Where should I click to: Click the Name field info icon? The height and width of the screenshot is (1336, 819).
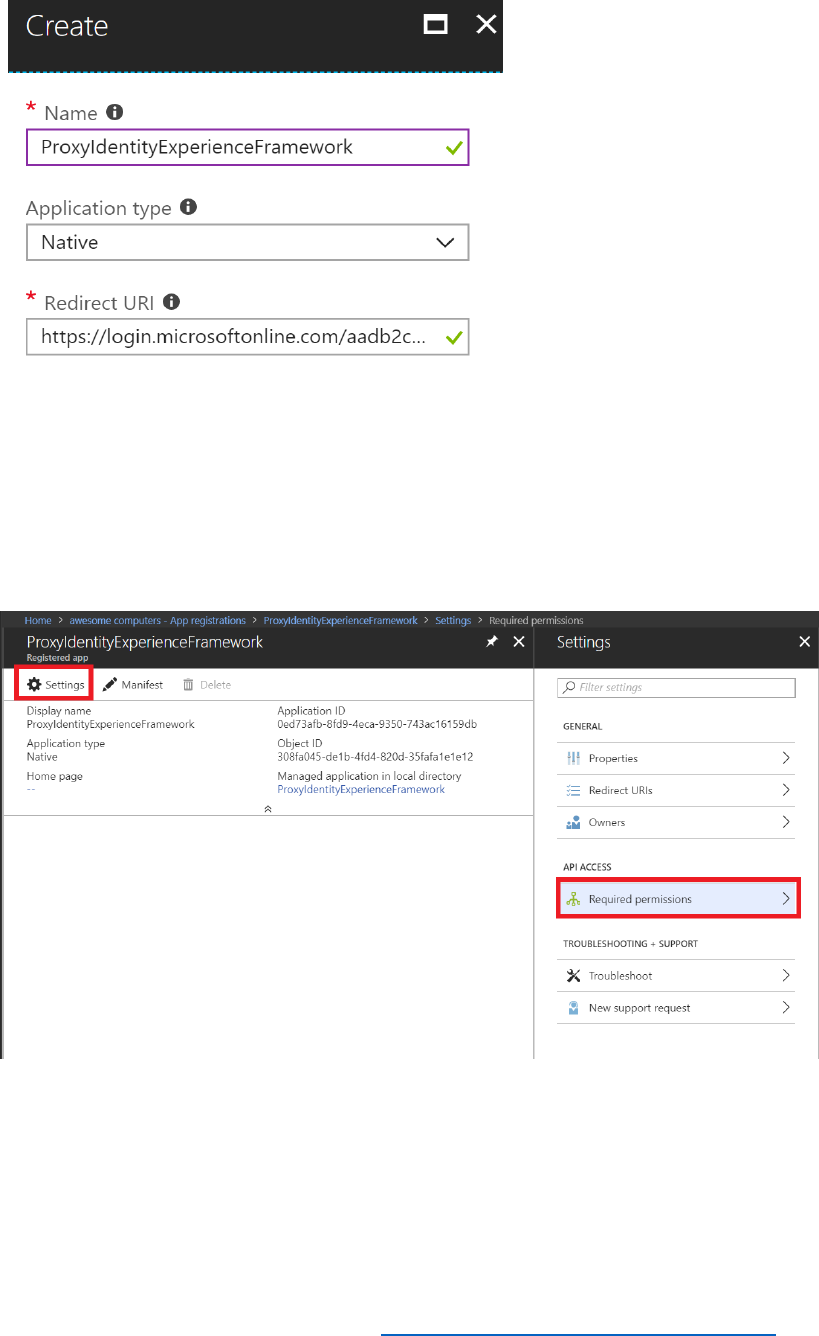coord(114,113)
